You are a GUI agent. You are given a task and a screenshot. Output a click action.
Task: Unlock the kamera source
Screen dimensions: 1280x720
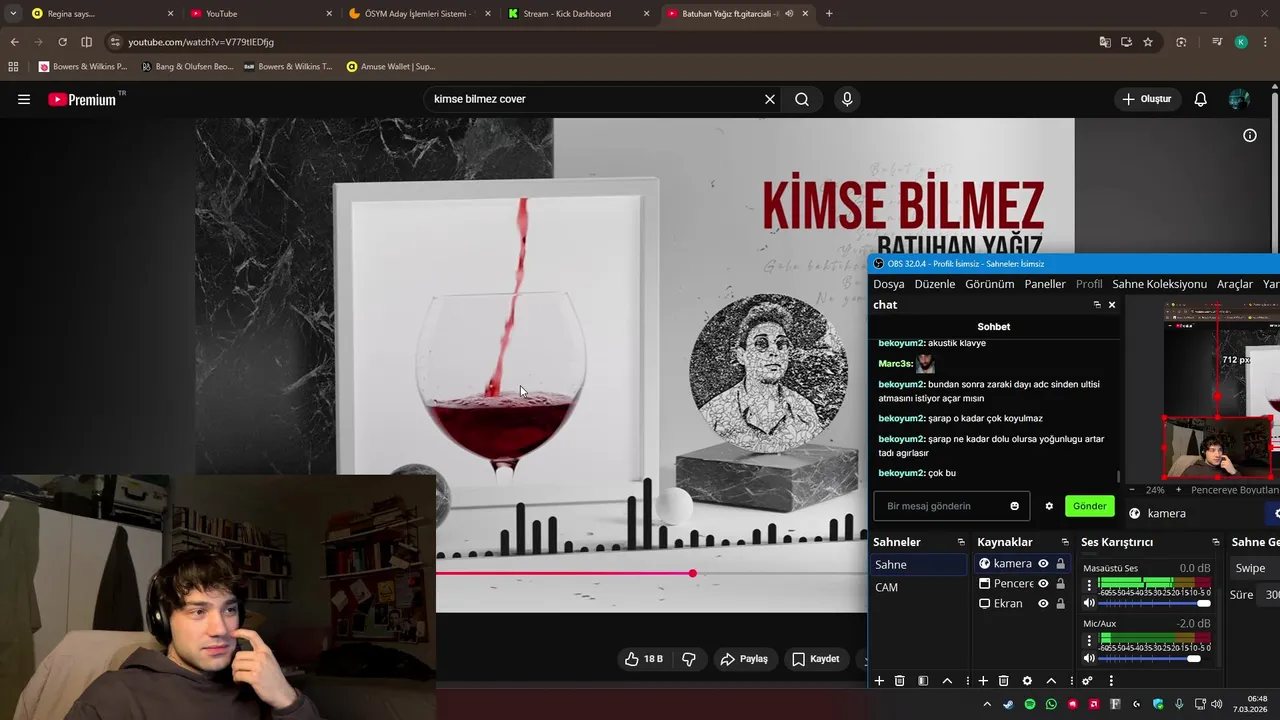pos(1061,564)
